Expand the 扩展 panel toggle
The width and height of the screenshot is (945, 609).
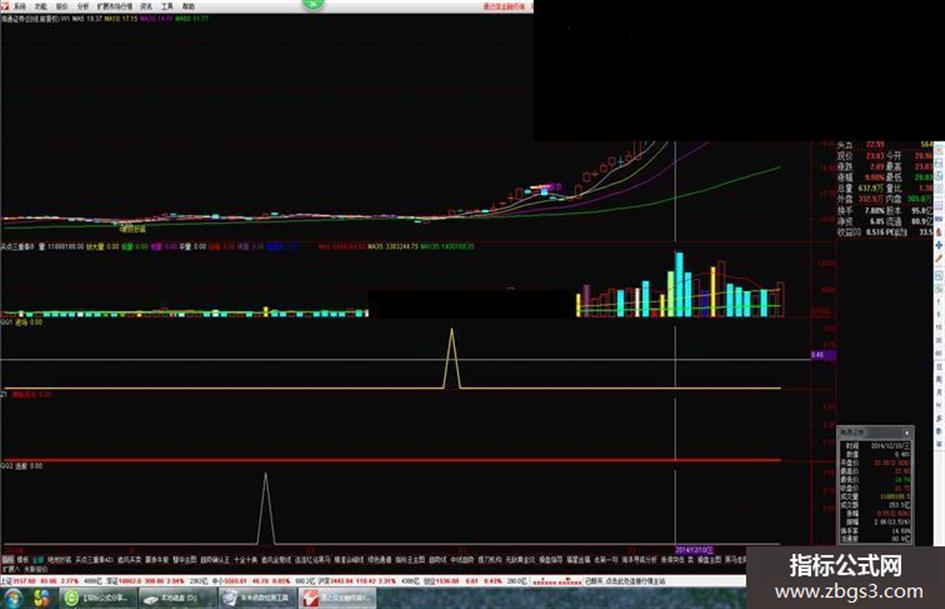(10, 569)
